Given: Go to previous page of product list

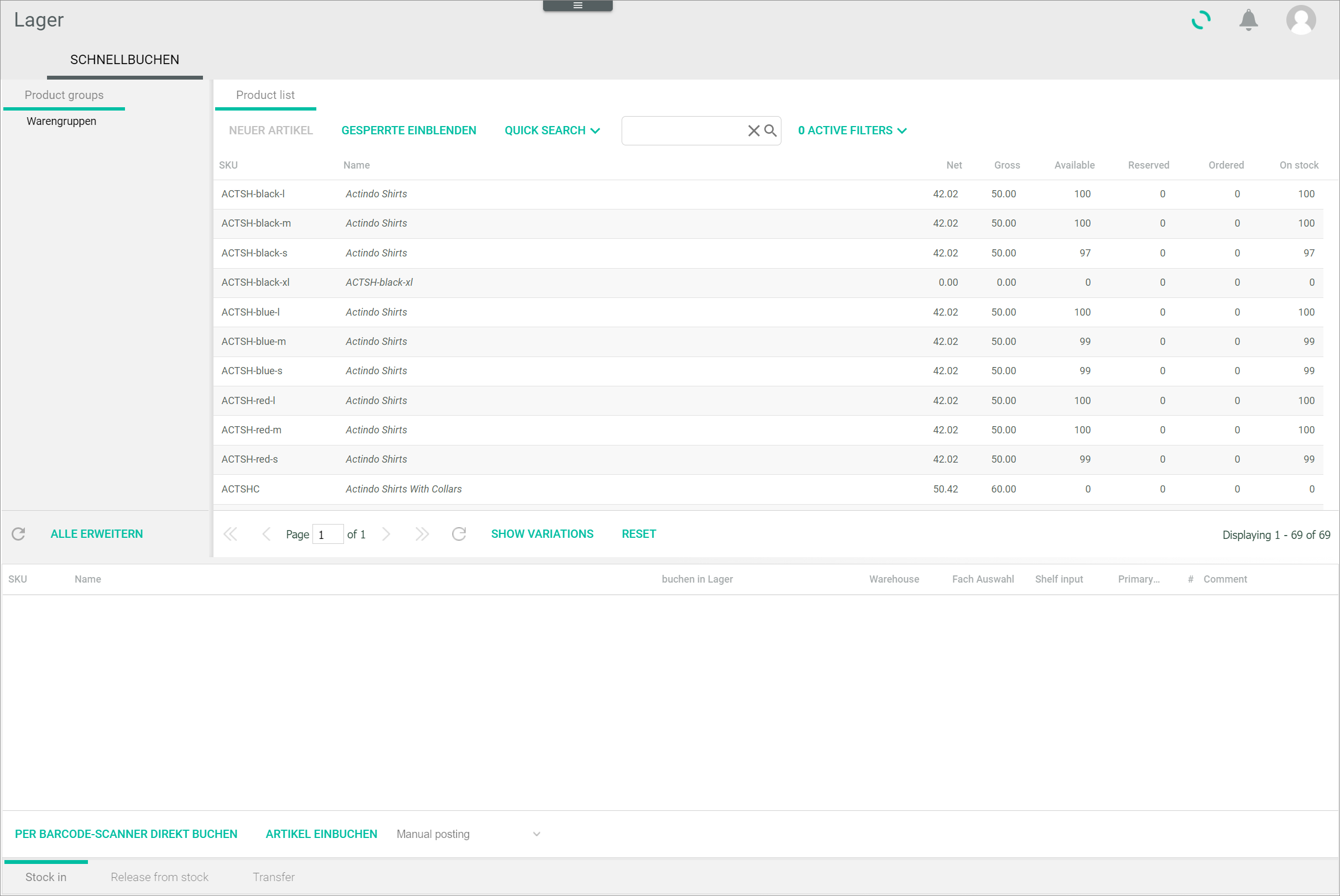Looking at the screenshot, I should [266, 534].
